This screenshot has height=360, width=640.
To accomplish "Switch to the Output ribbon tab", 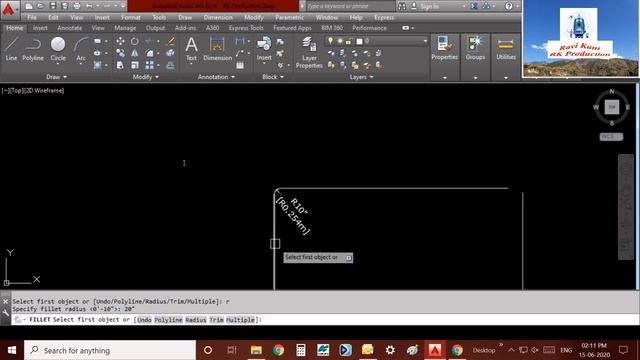I will [156, 28].
